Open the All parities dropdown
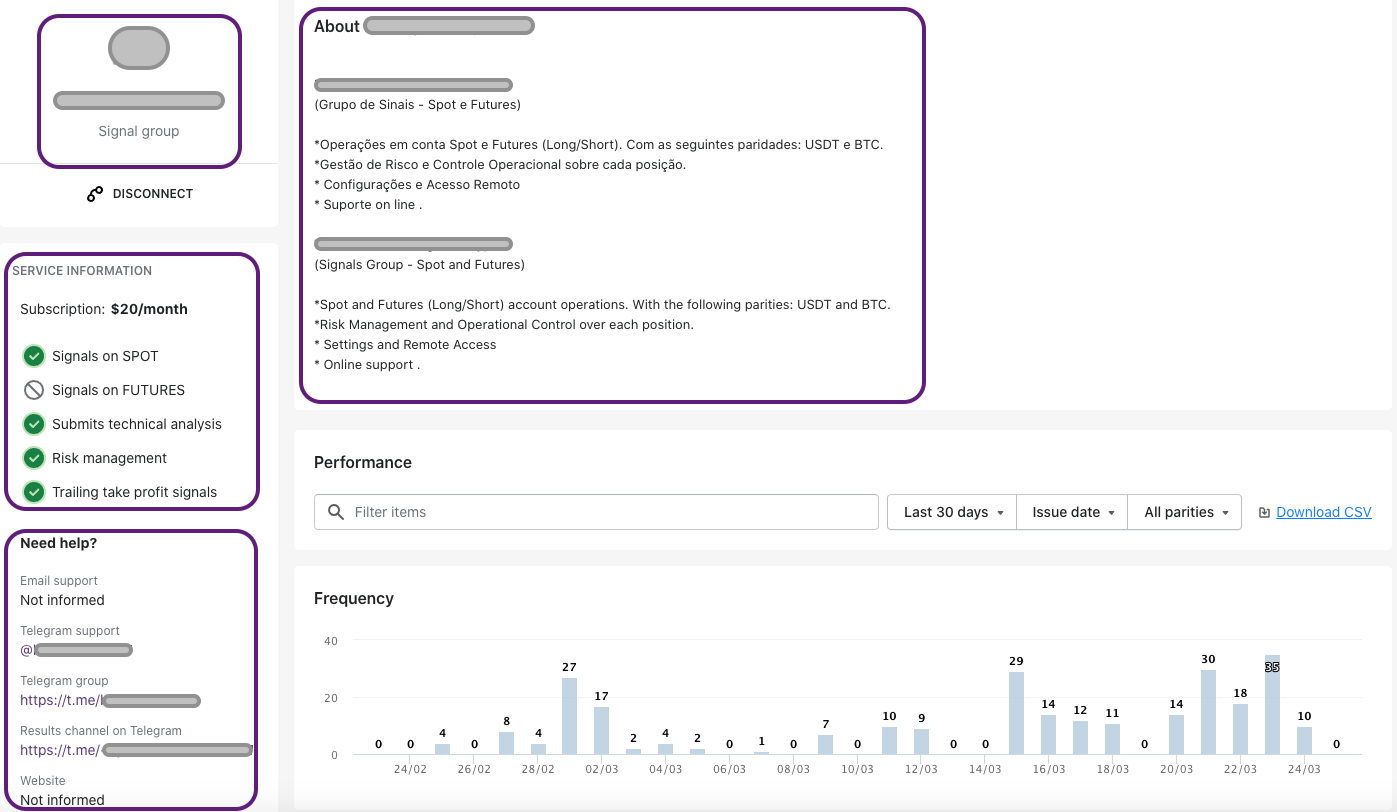Screen dimensions: 1397x812 tap(1185, 512)
